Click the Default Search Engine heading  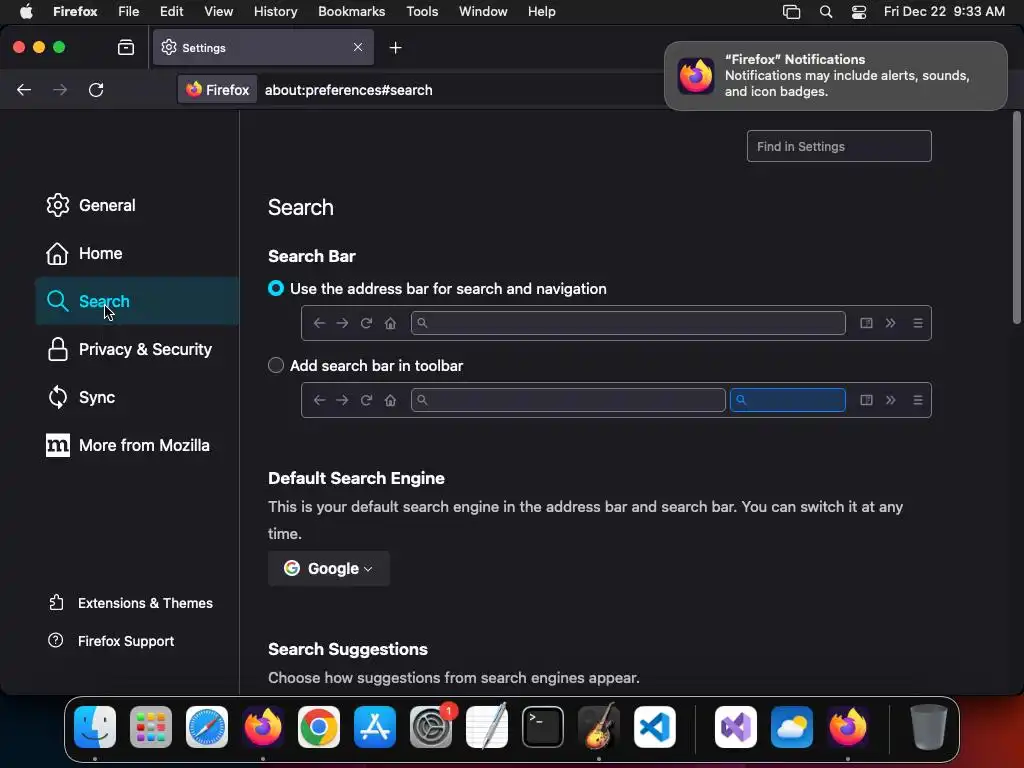(357, 478)
